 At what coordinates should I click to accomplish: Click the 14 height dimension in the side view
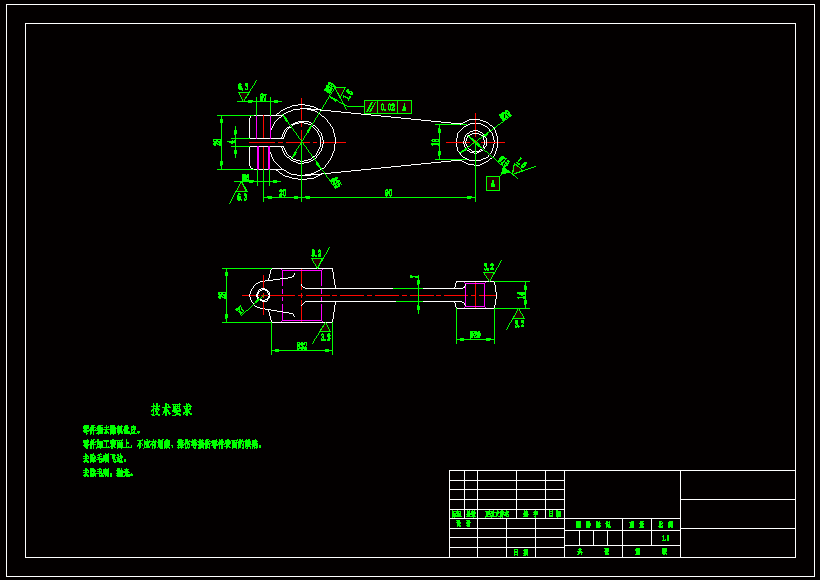click(x=520, y=295)
